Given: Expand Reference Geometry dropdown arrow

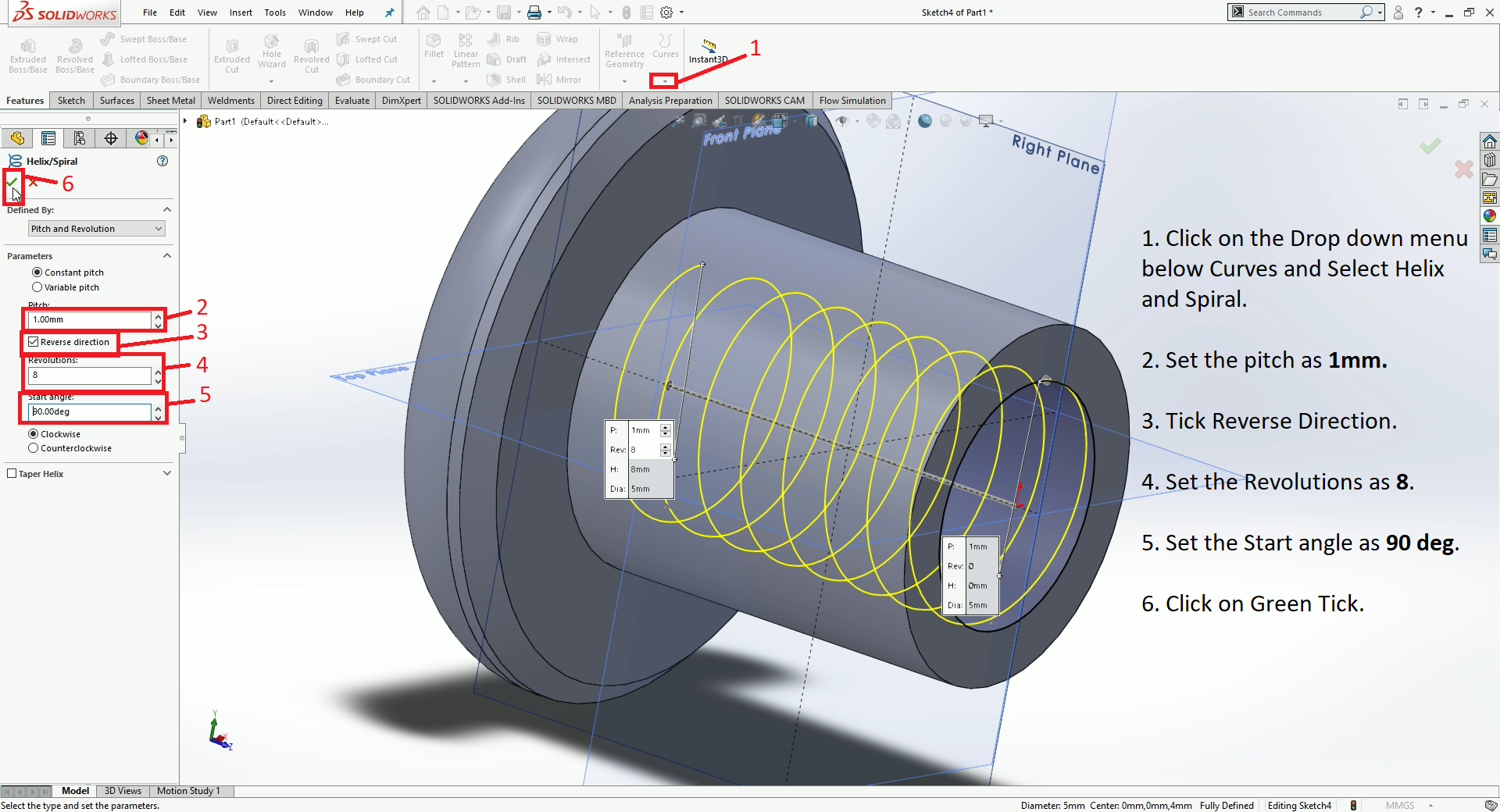Looking at the screenshot, I should tap(624, 81).
